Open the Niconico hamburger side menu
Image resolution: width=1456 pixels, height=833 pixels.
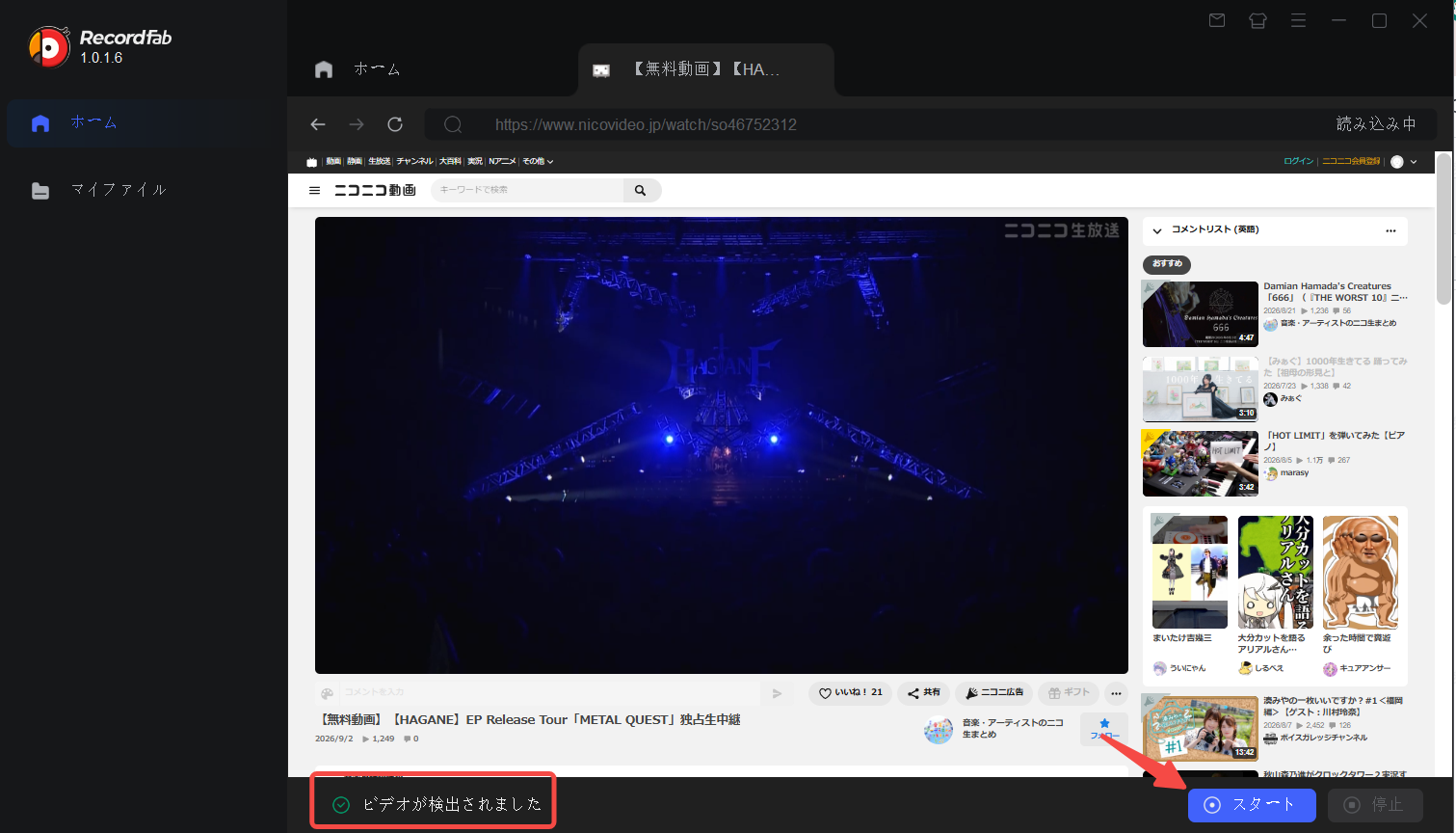click(314, 191)
